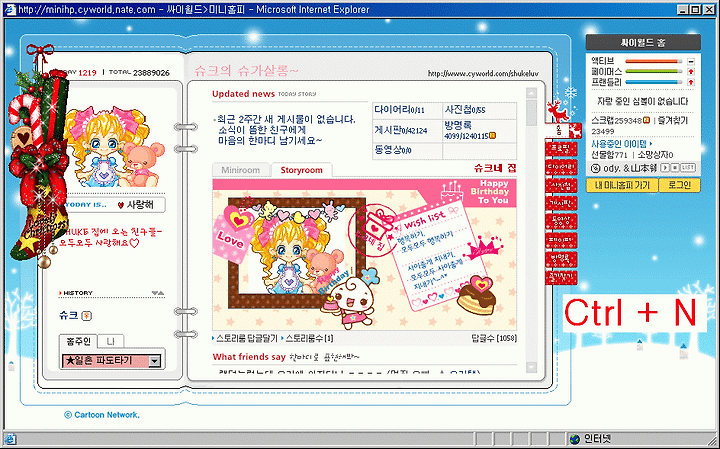Open the 동영상 side tab
The height and width of the screenshot is (449, 720).
[x=561, y=222]
